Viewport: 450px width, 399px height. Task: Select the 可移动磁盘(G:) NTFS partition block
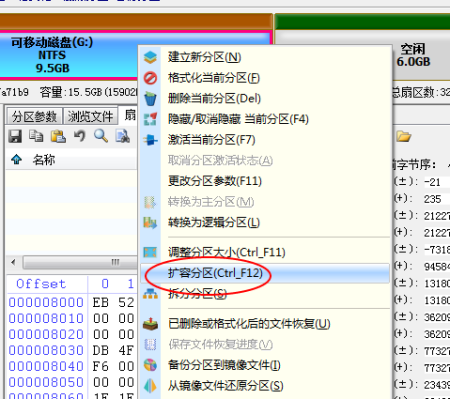tap(69, 55)
